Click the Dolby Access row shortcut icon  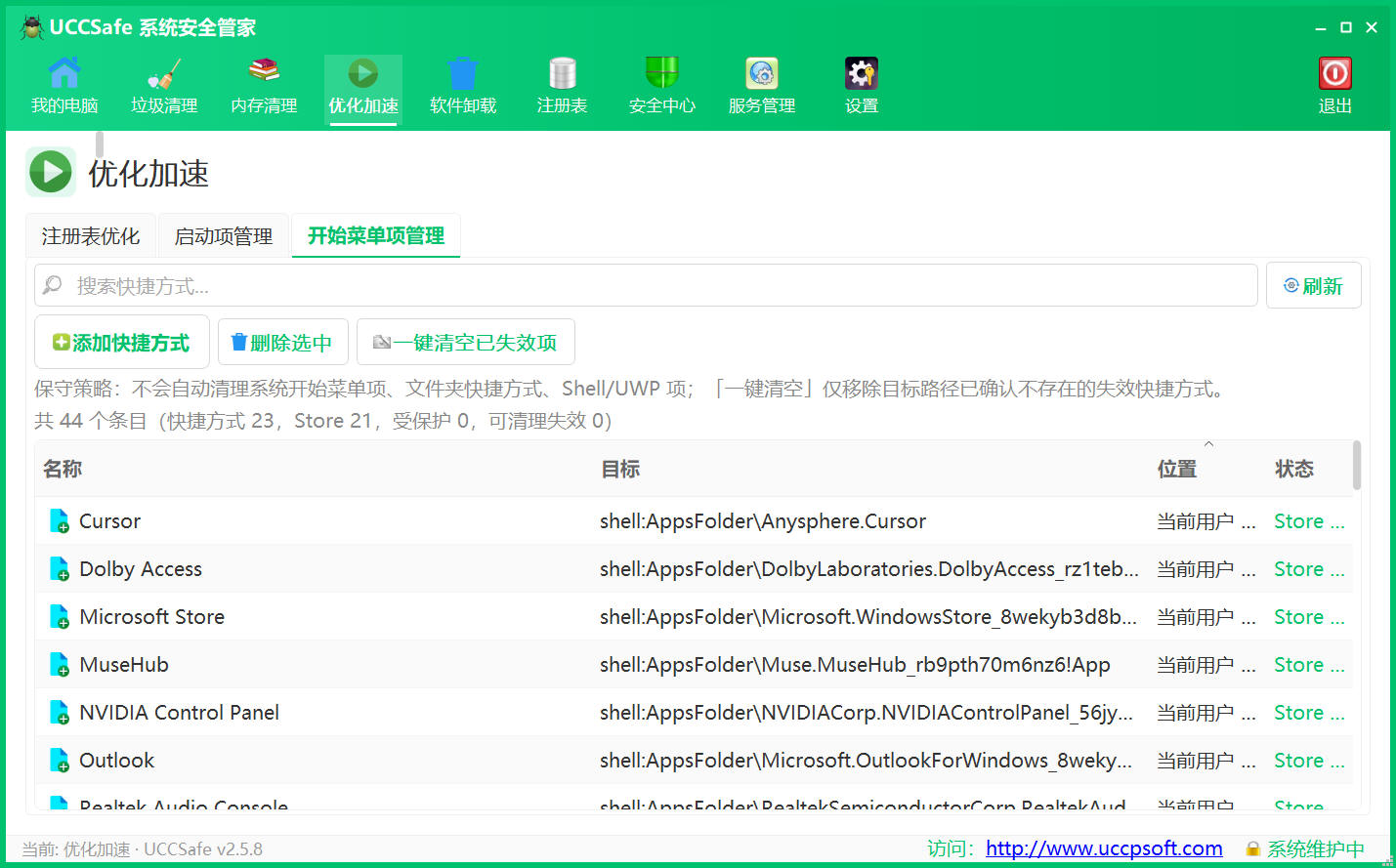[x=60, y=569]
